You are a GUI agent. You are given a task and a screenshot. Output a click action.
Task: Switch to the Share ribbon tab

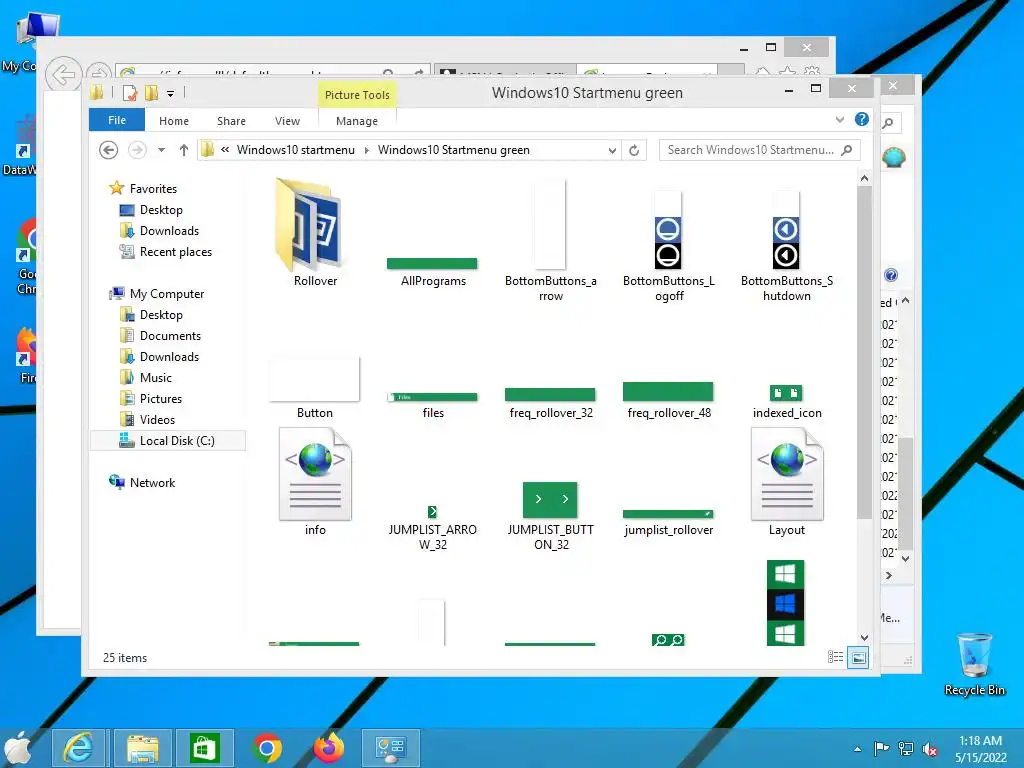(x=231, y=121)
